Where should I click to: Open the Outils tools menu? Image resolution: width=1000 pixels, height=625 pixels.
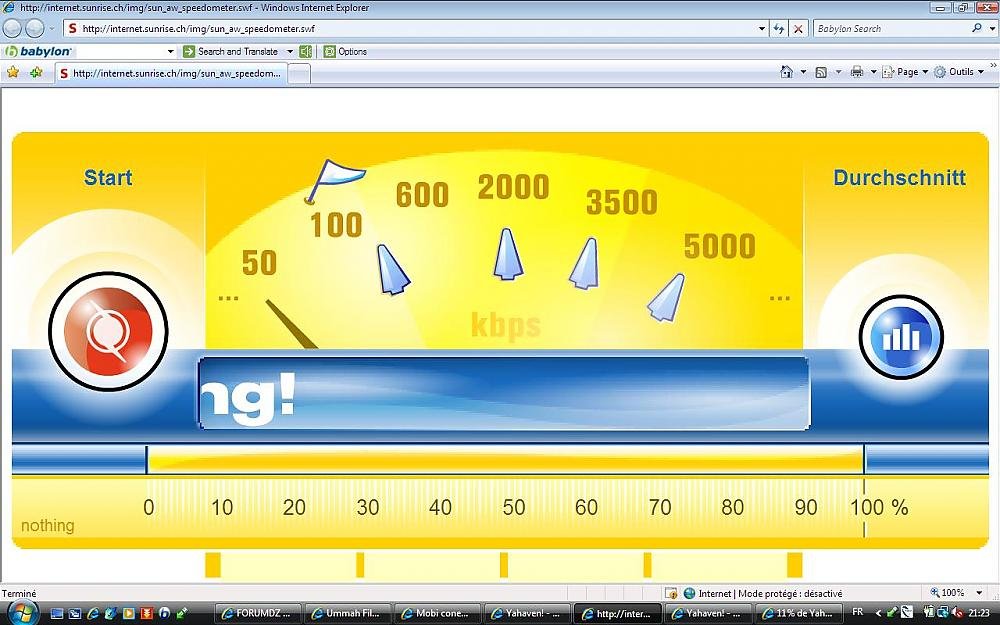pos(959,72)
